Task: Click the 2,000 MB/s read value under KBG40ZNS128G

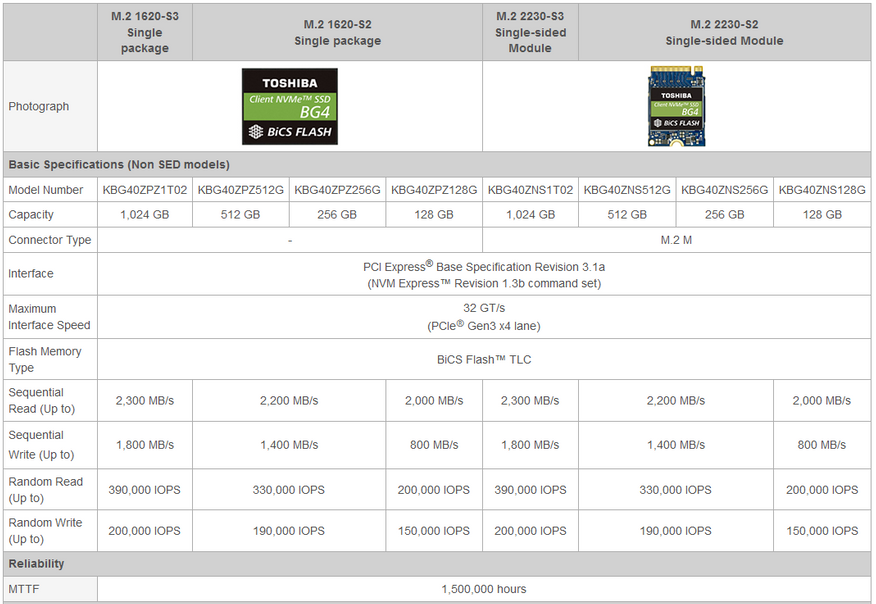Action: click(x=822, y=401)
